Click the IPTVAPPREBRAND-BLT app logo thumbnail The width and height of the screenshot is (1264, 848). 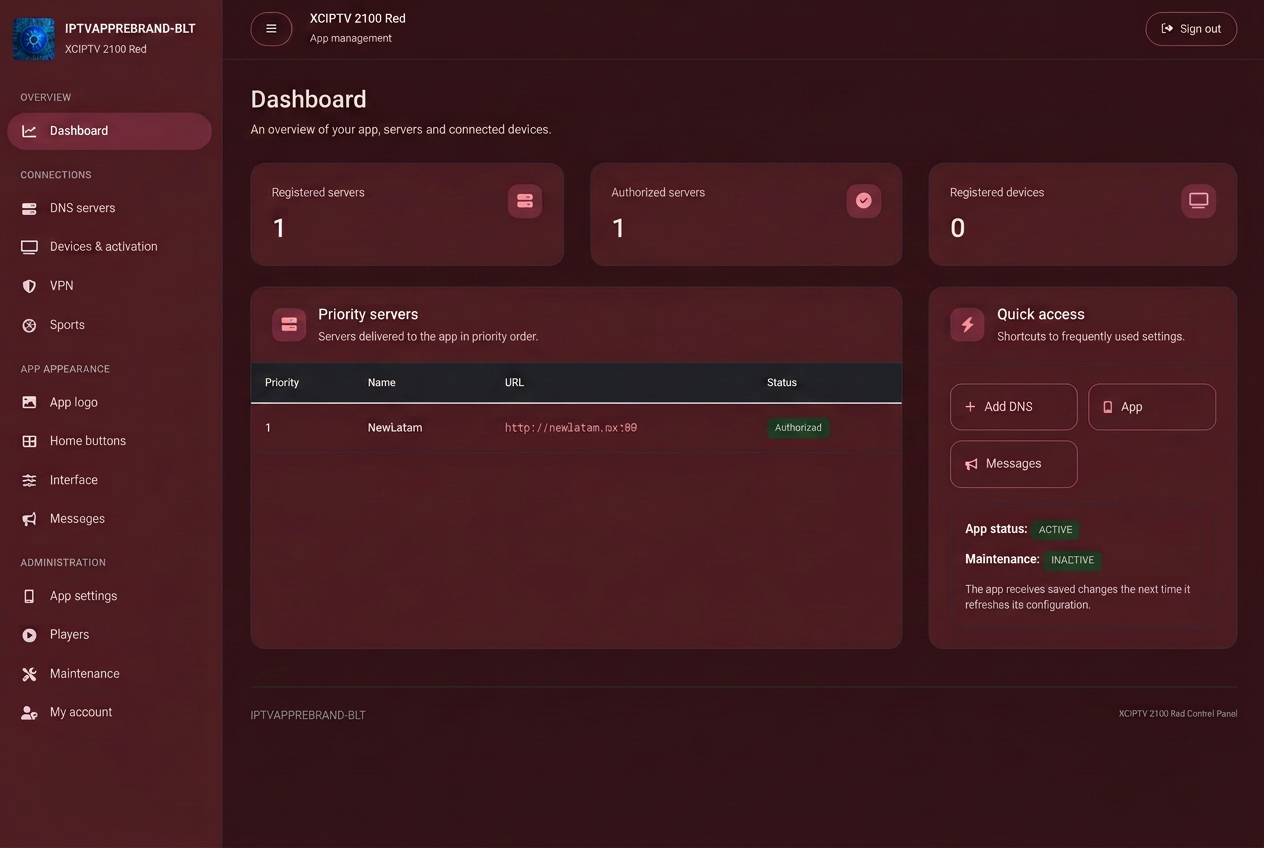[34, 39]
